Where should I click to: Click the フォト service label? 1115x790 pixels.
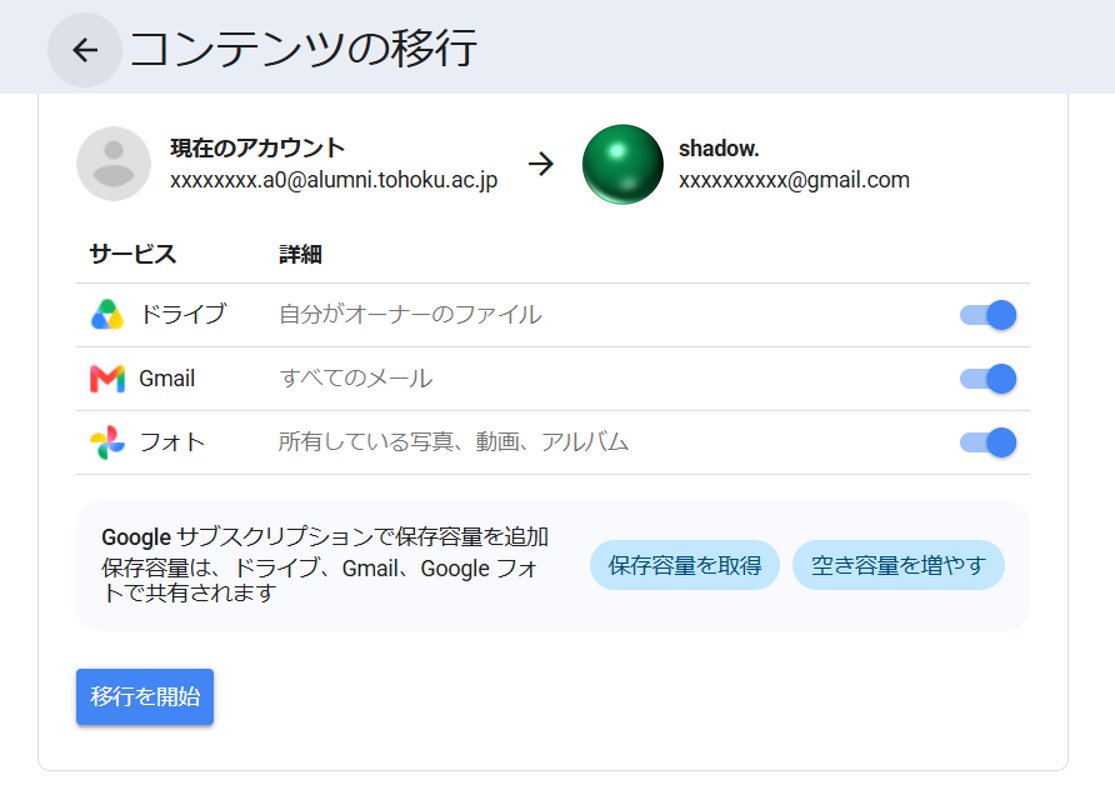point(172,442)
